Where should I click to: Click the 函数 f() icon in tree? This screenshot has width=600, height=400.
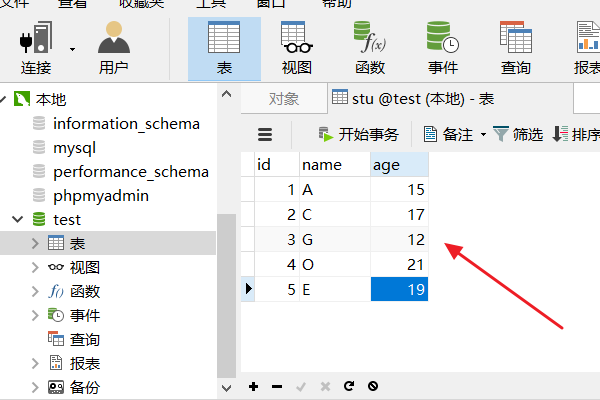coord(56,291)
